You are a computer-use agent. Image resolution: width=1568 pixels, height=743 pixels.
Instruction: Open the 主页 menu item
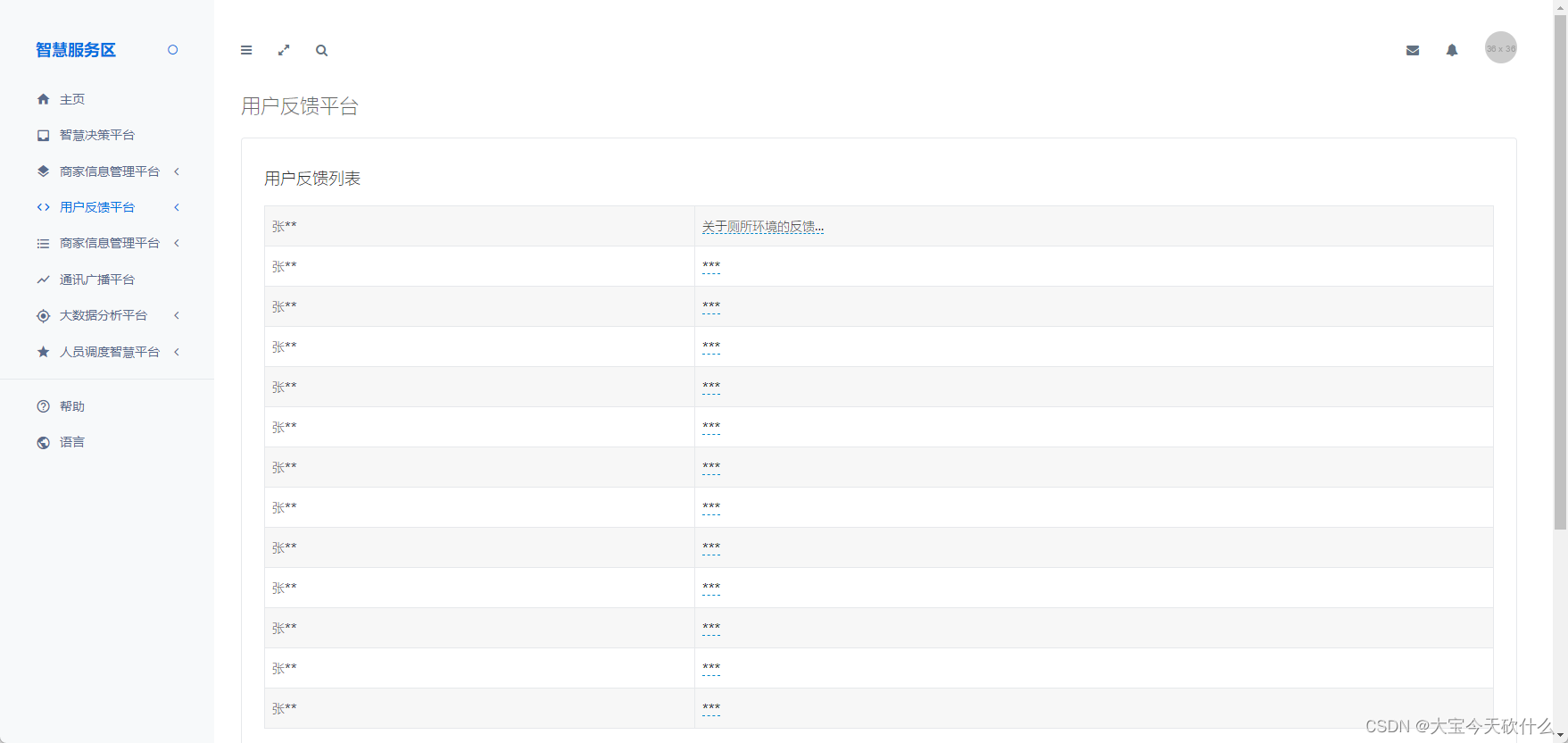[x=72, y=99]
